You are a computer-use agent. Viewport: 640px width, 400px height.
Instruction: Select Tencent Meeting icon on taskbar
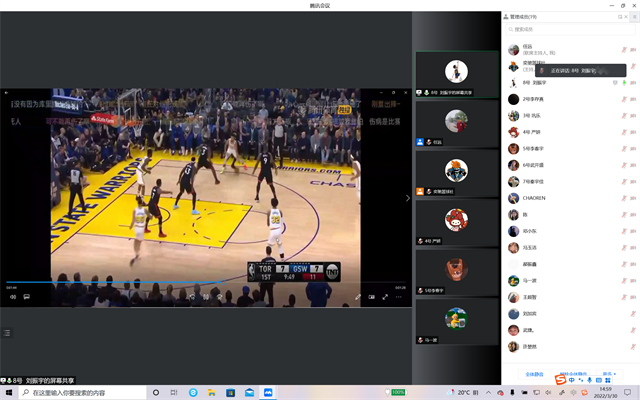click(268, 392)
